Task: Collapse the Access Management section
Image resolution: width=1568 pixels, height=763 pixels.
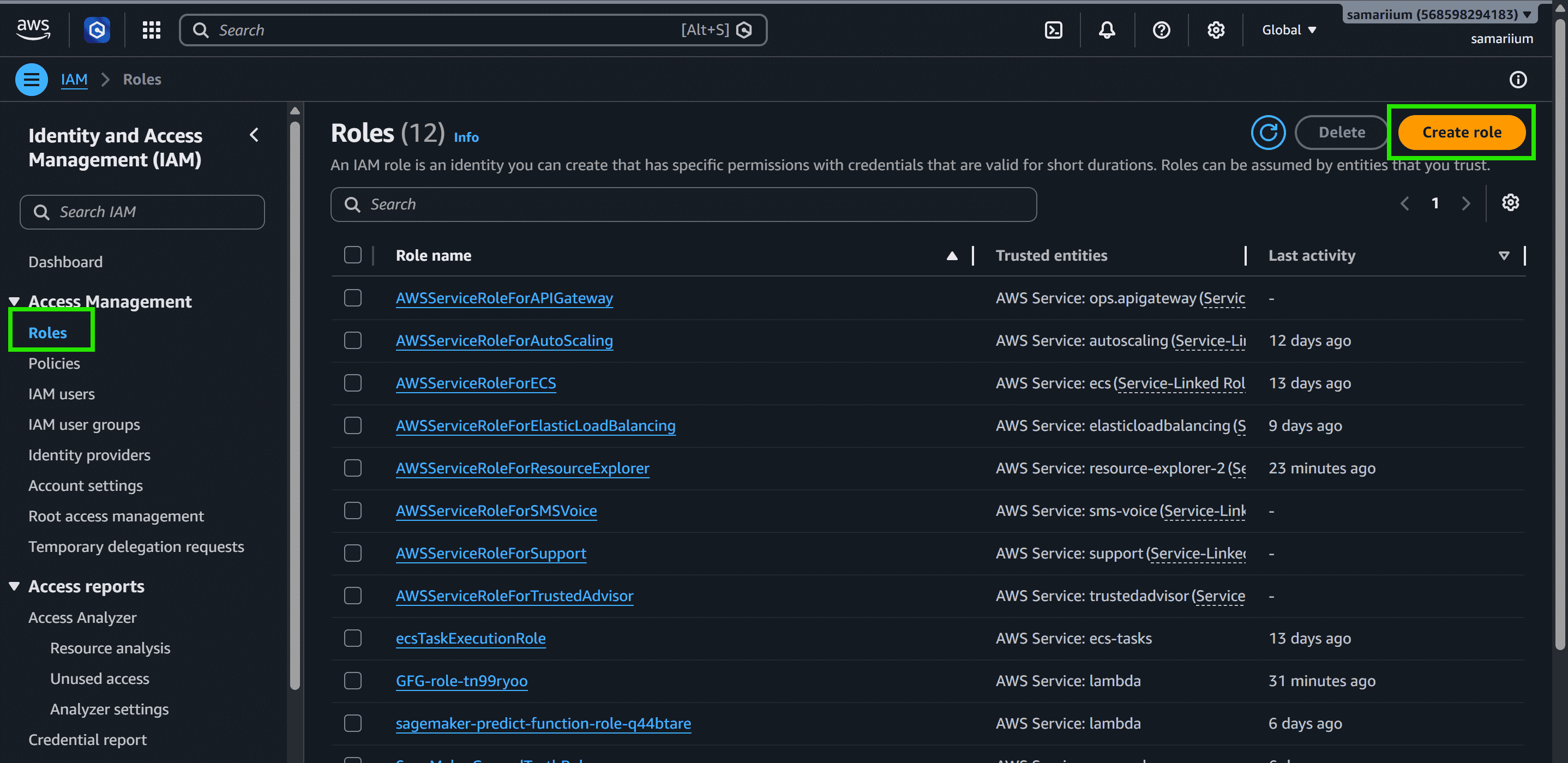Action: (x=14, y=302)
